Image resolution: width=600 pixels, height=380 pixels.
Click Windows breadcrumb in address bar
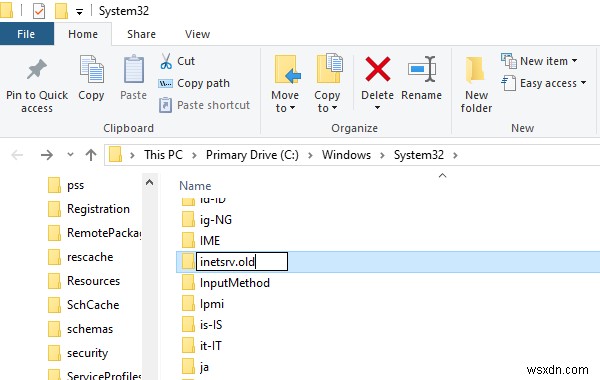[346, 155]
